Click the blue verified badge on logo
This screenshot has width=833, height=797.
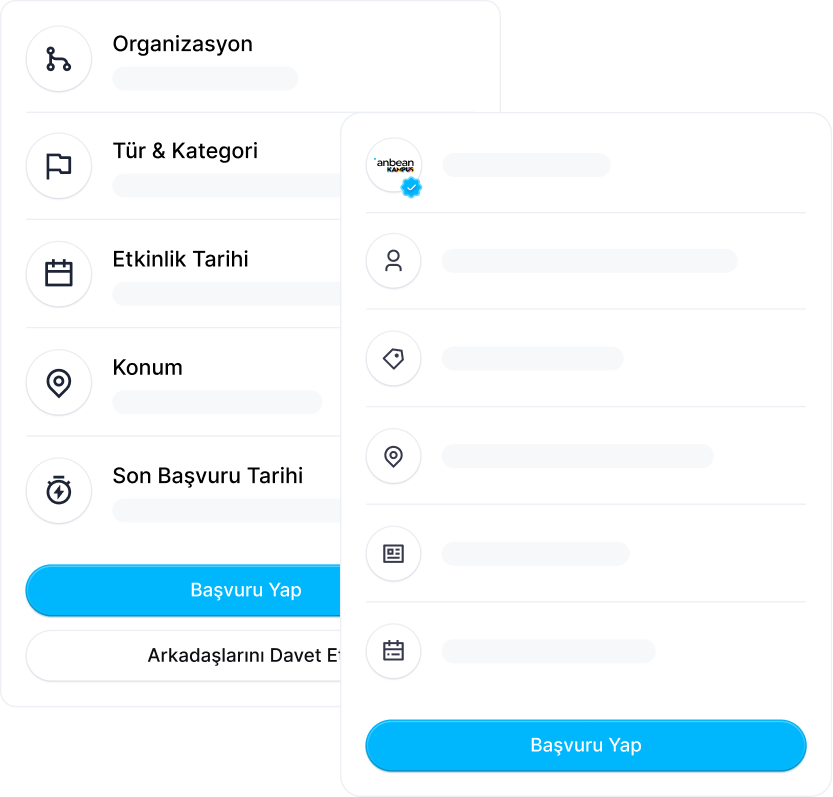click(x=411, y=188)
